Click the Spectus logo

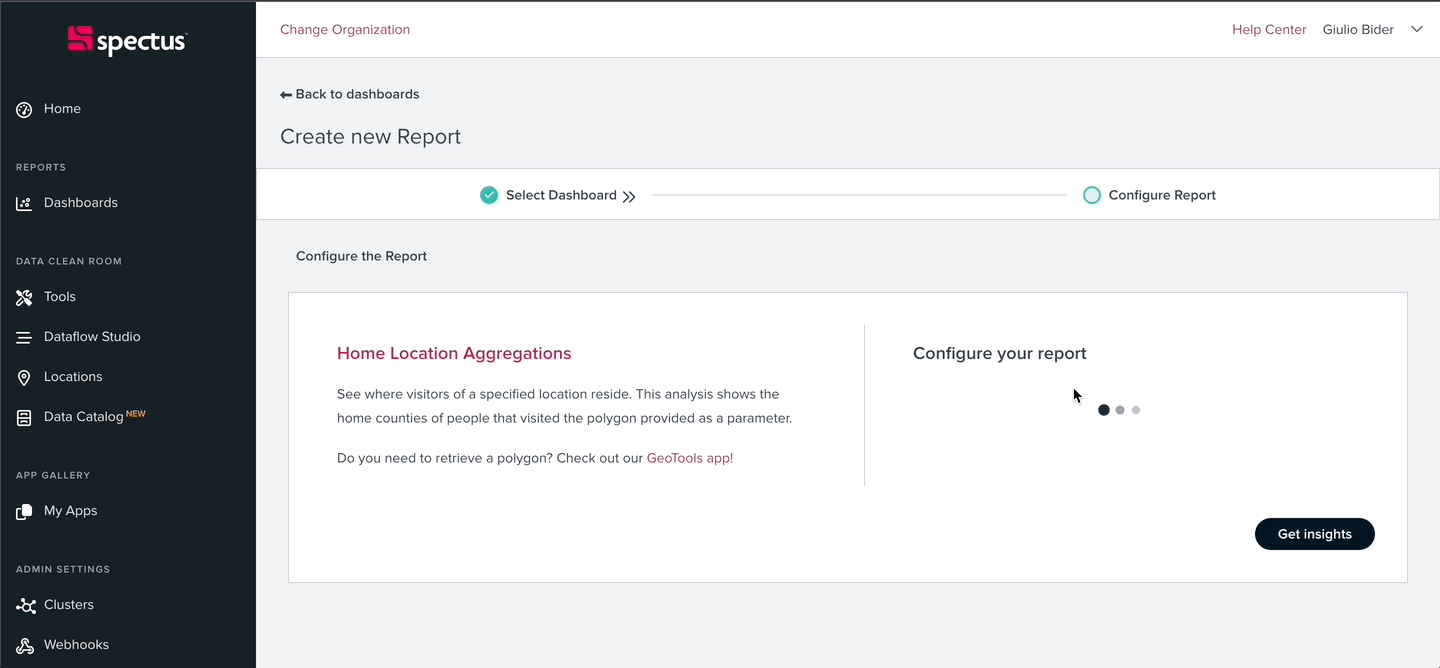tap(127, 40)
